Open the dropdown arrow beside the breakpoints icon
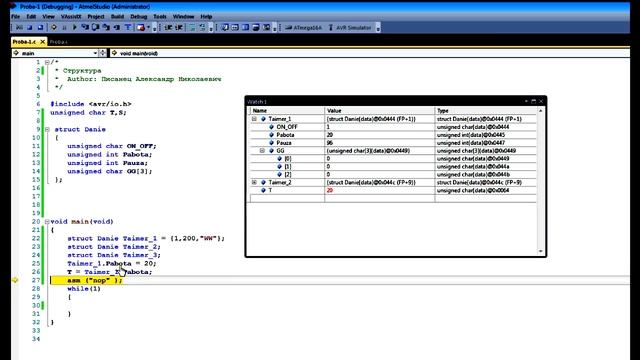640x360 pixels. (148, 27)
